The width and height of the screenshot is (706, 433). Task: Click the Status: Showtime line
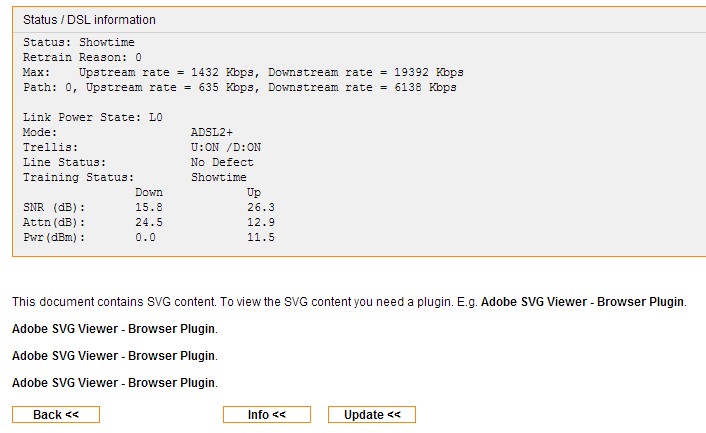tap(79, 42)
